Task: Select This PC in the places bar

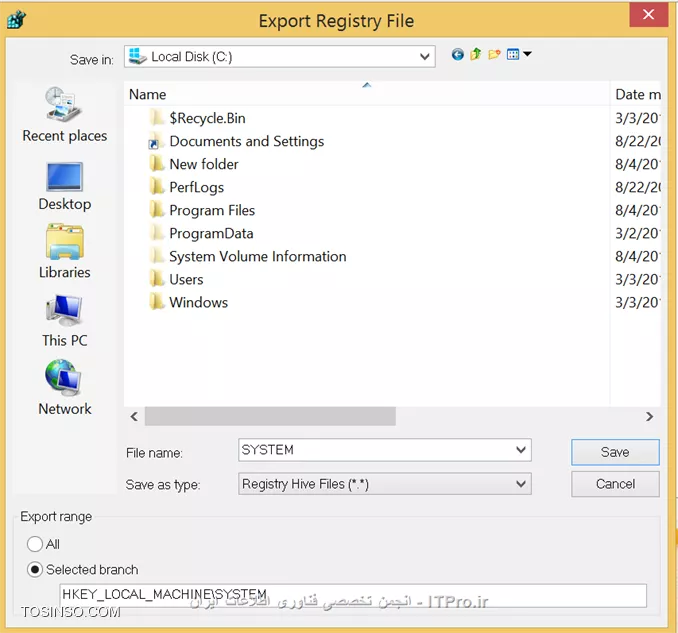Action: [x=64, y=321]
